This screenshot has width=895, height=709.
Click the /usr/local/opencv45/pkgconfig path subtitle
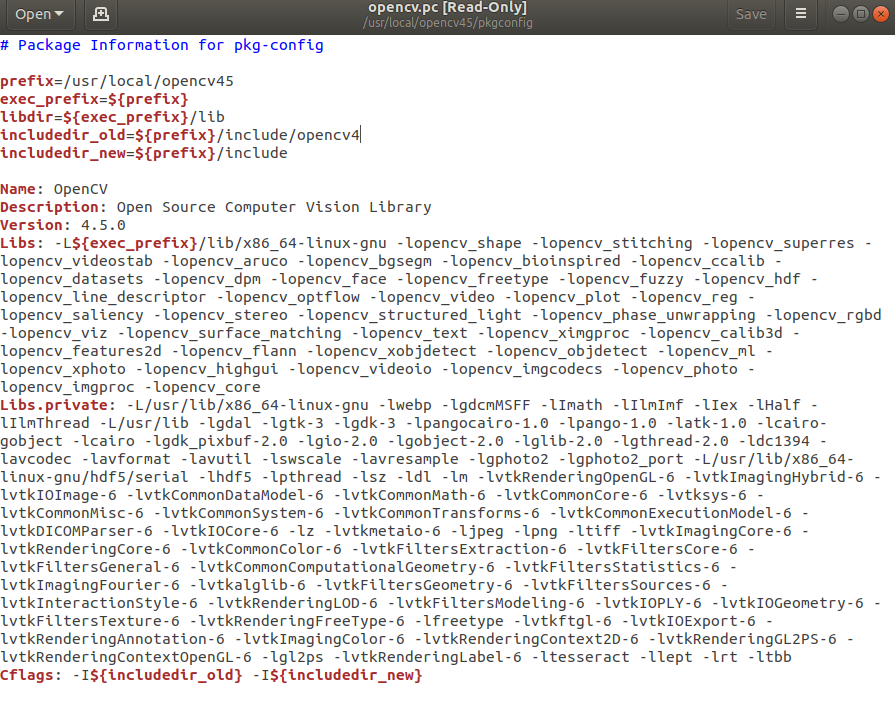click(448, 23)
